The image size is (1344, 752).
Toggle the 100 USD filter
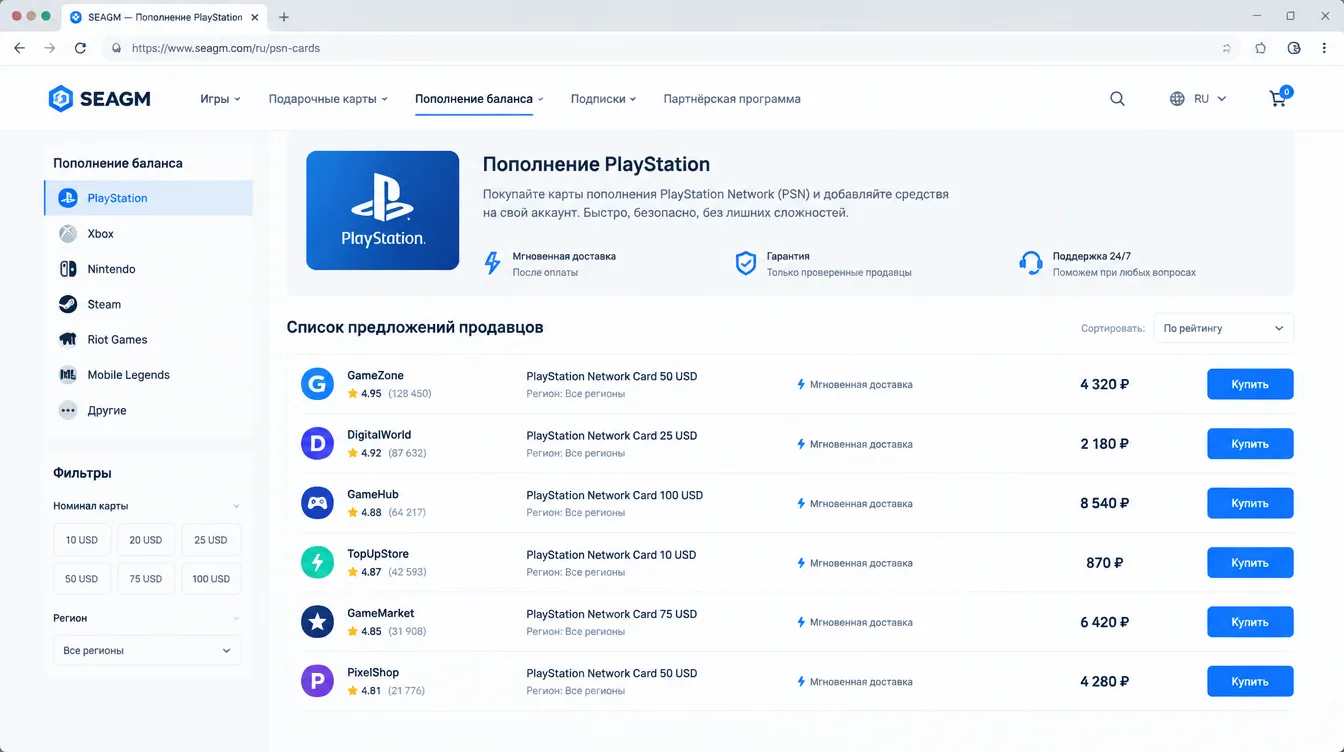[211, 579]
